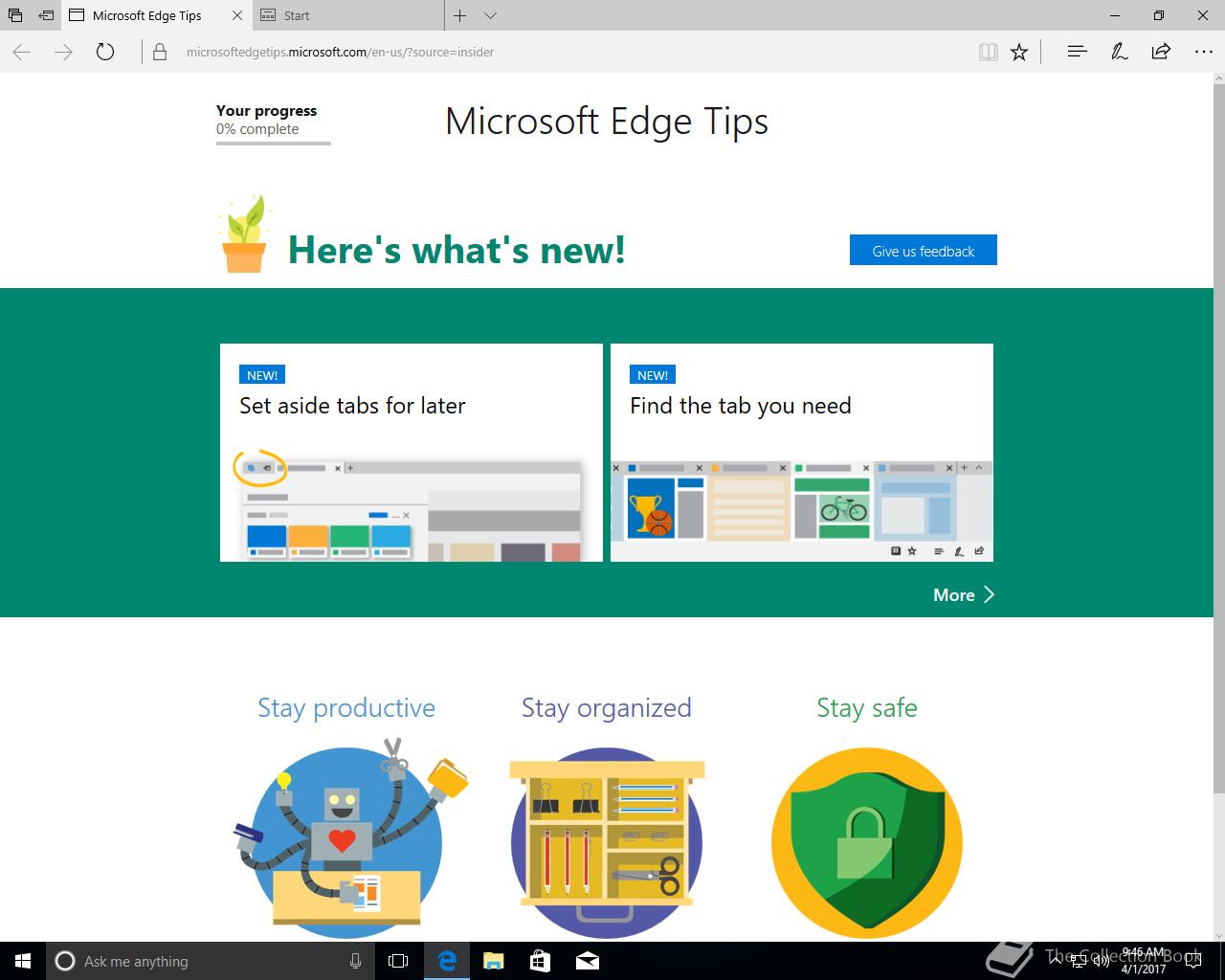This screenshot has width=1225, height=980.
Task: Add page to favorites star
Action: click(x=1019, y=53)
